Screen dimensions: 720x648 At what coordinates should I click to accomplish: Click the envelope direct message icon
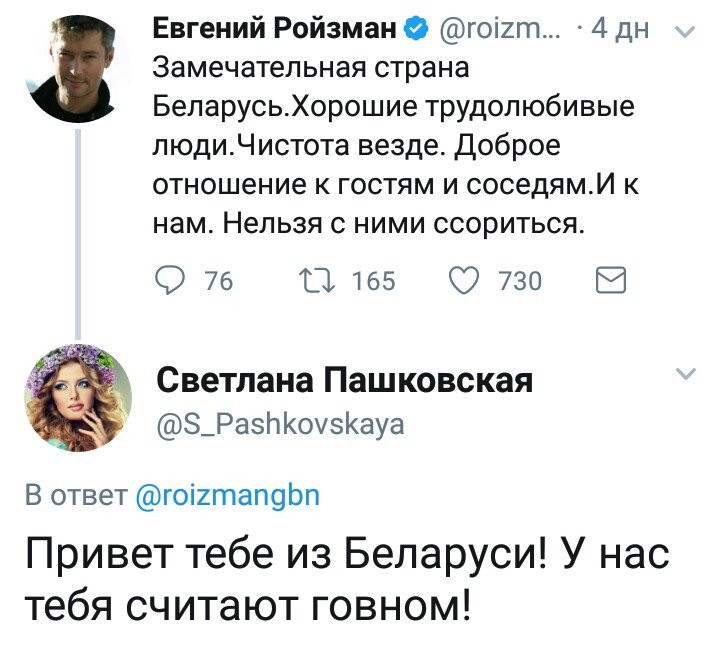610,281
